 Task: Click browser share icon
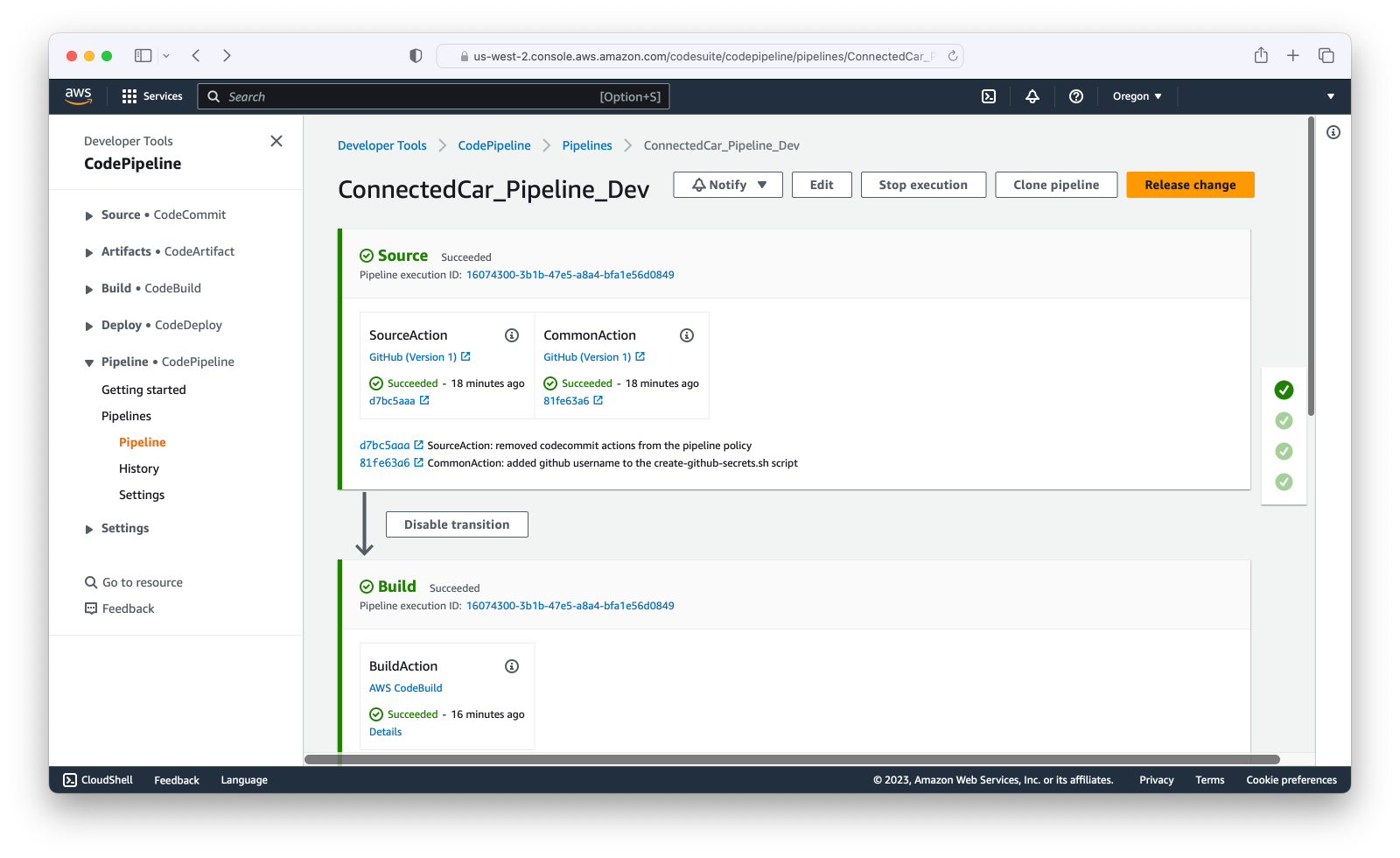pos(1261,55)
